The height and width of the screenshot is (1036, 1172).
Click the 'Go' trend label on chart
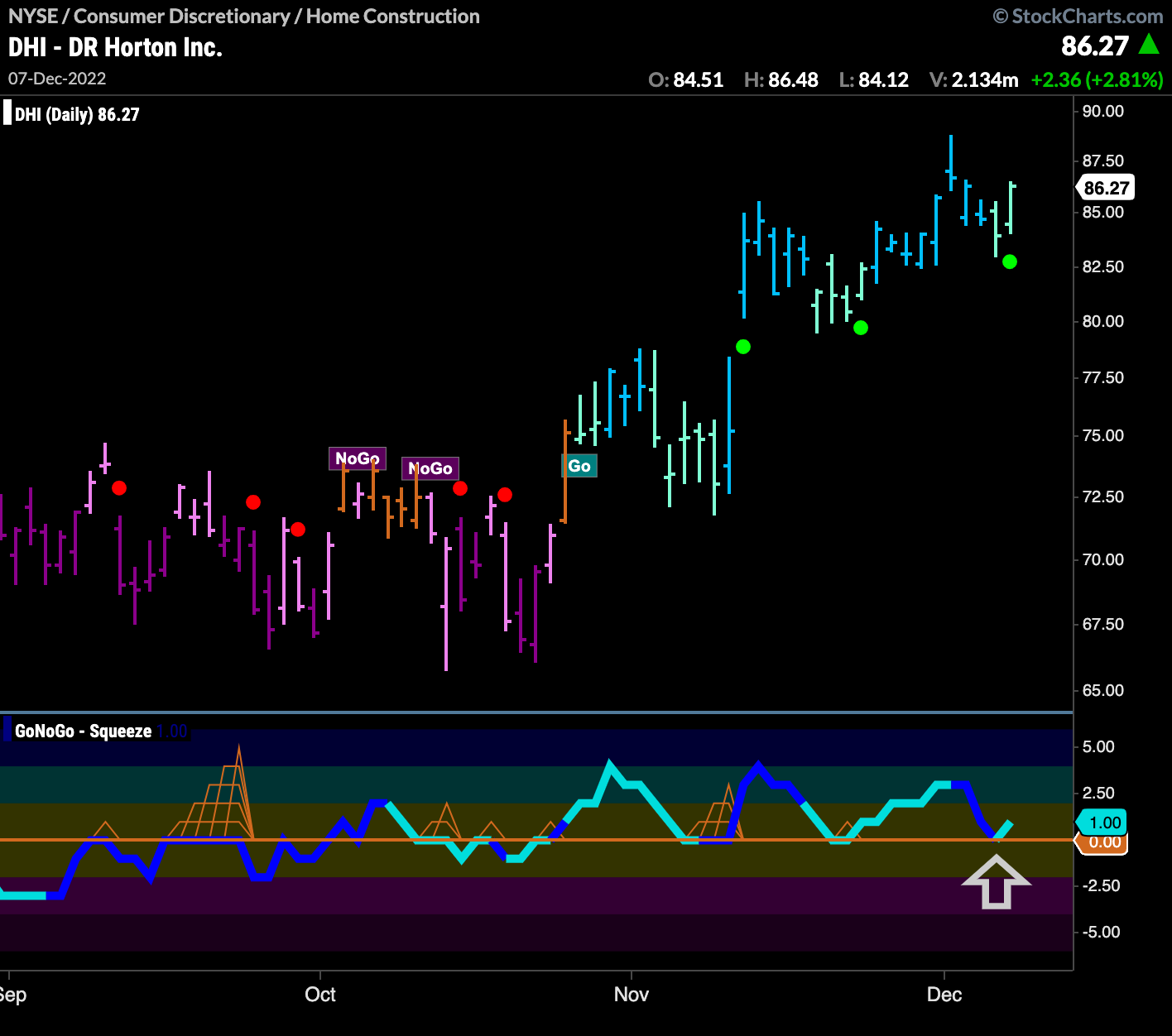[x=579, y=466]
